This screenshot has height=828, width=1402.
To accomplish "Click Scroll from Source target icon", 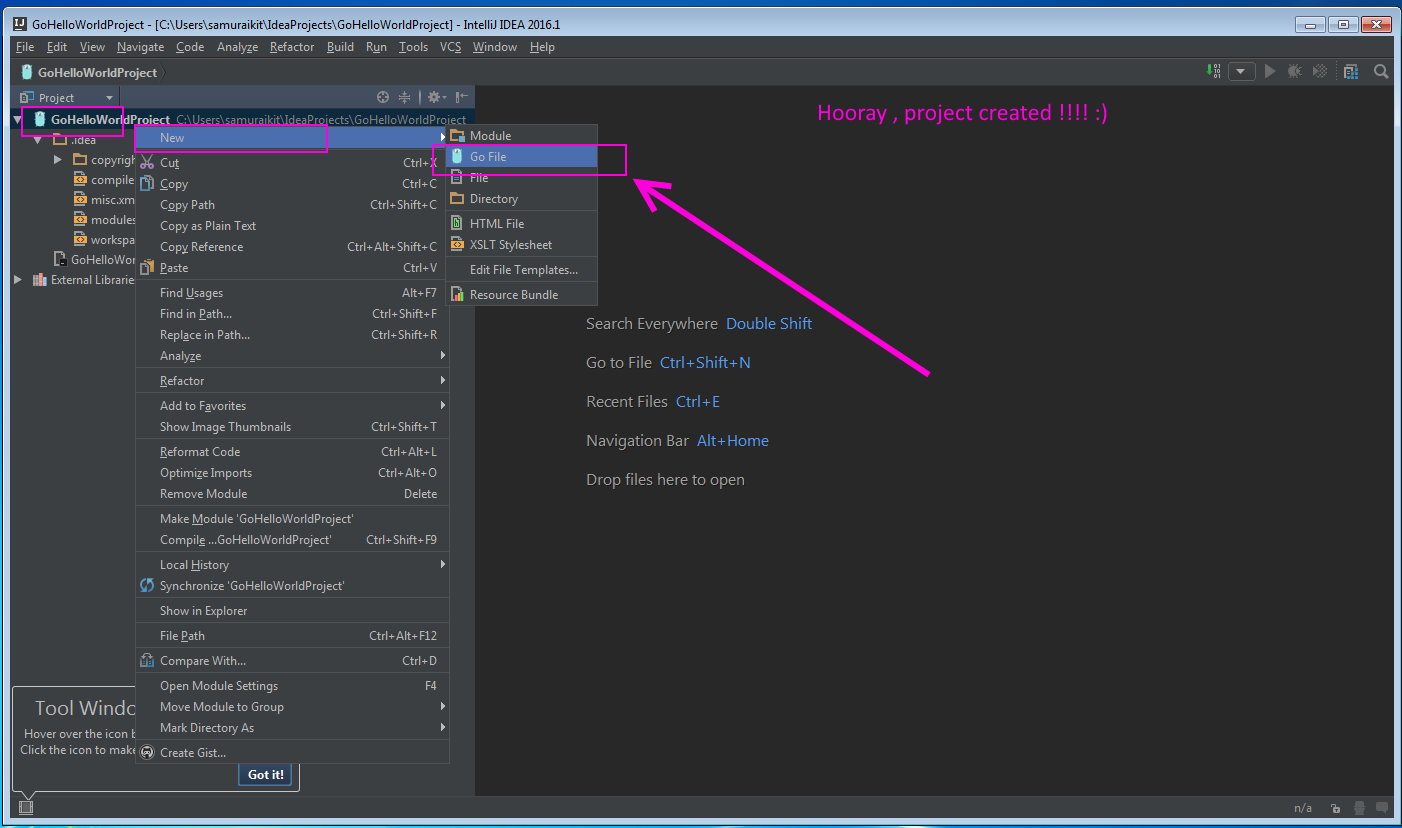I will click(x=382, y=97).
